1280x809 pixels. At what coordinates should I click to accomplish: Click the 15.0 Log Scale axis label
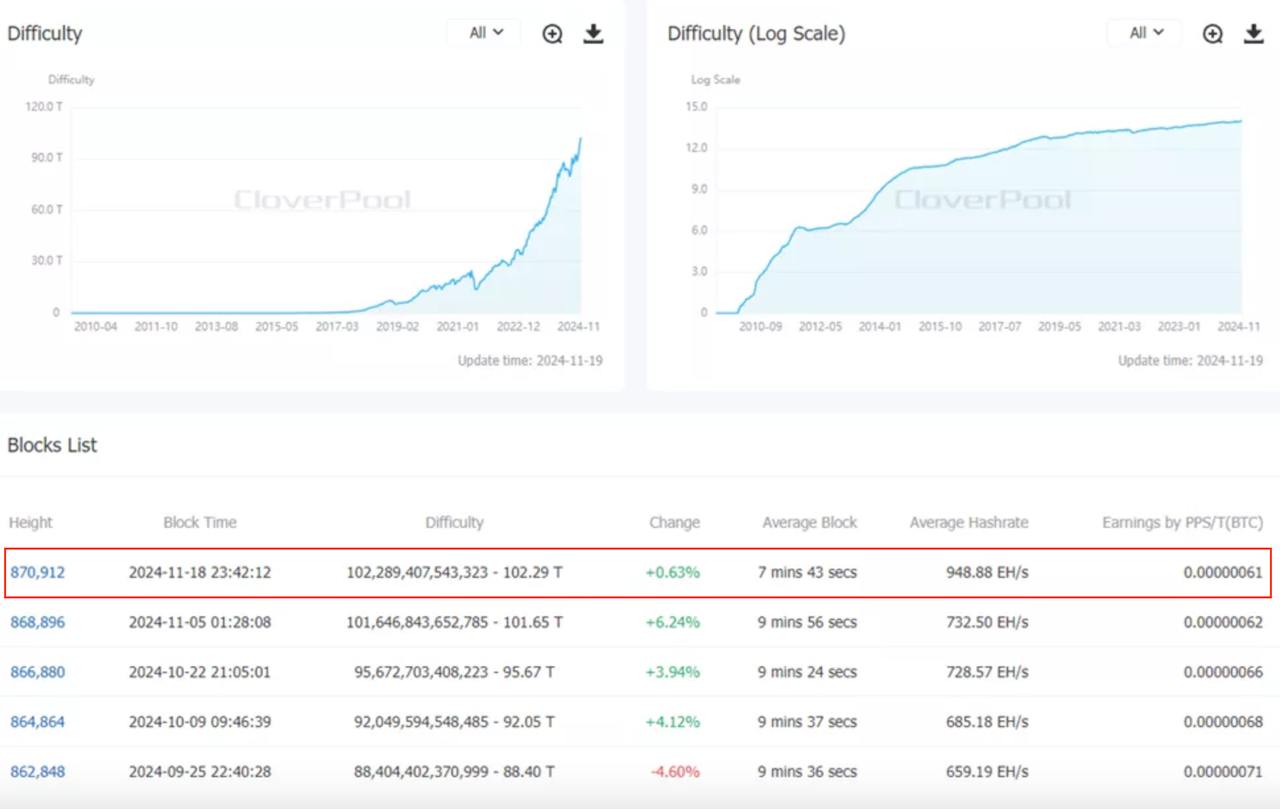pyautogui.click(x=697, y=106)
